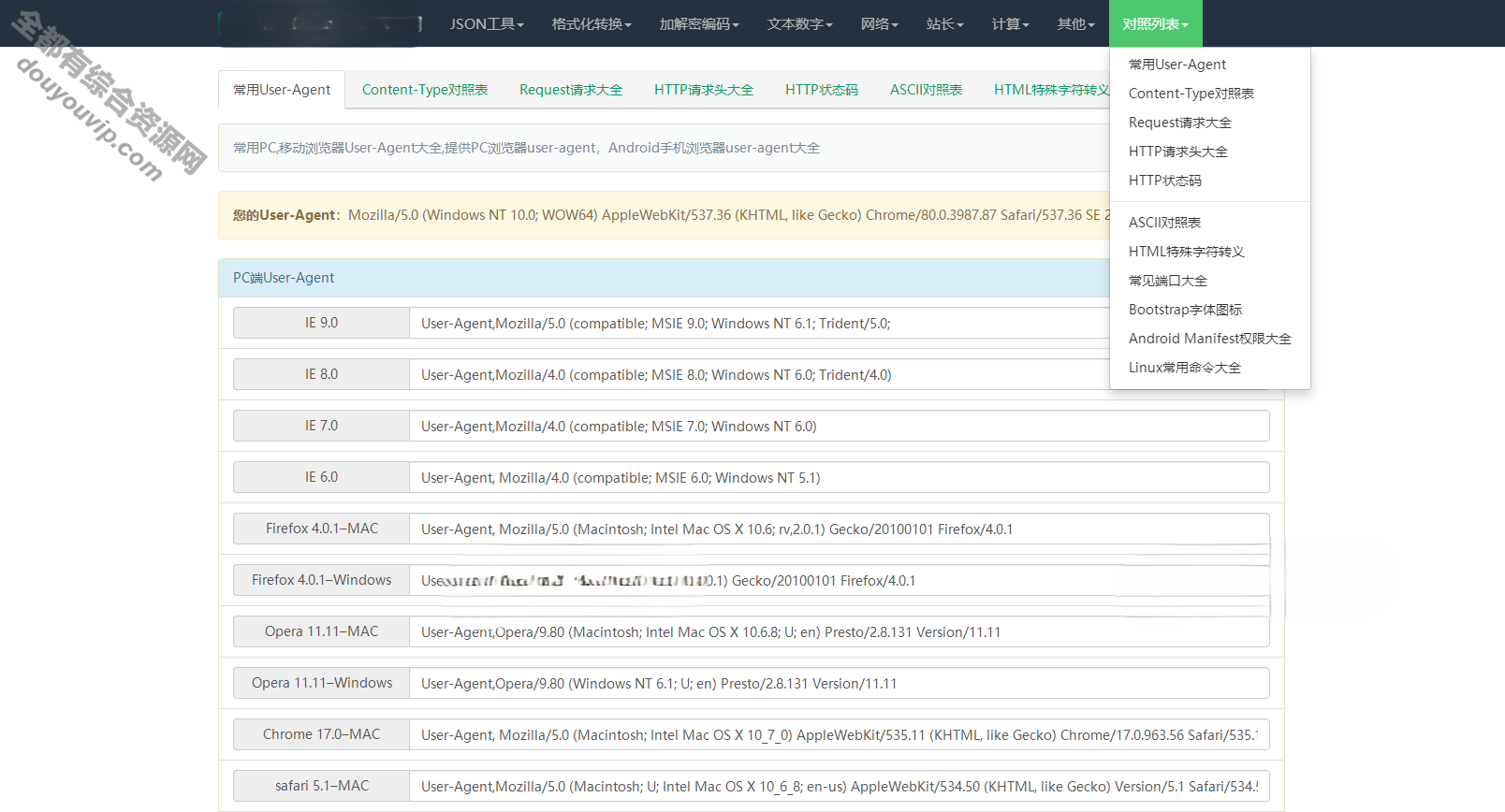Choose 常用User-Agent from the dropdown list
Viewport: 1505px width, 812px height.
(1209, 65)
